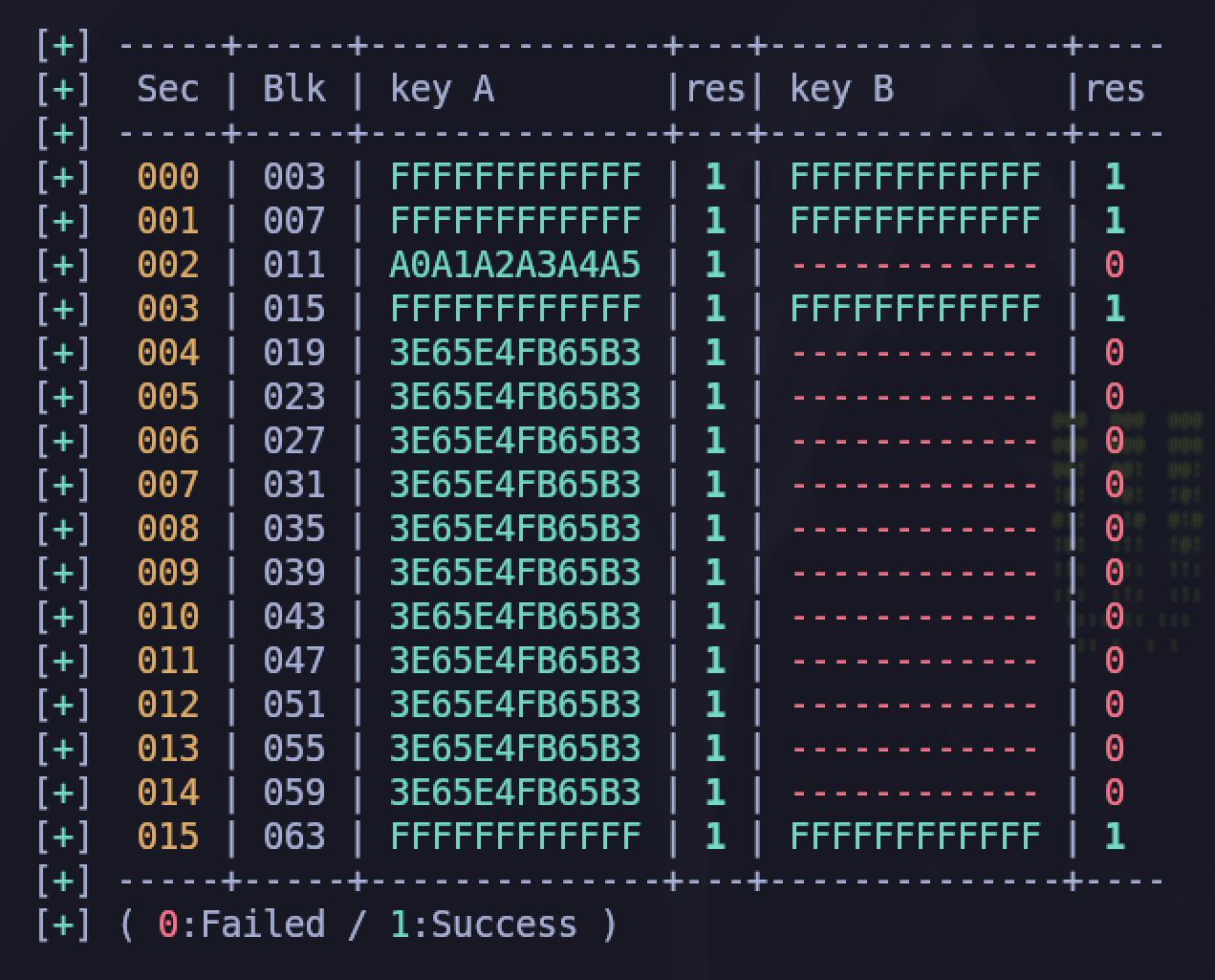Click key A result 1 for sector 001
Image resolution: width=1215 pixels, height=980 pixels.
tap(714, 221)
